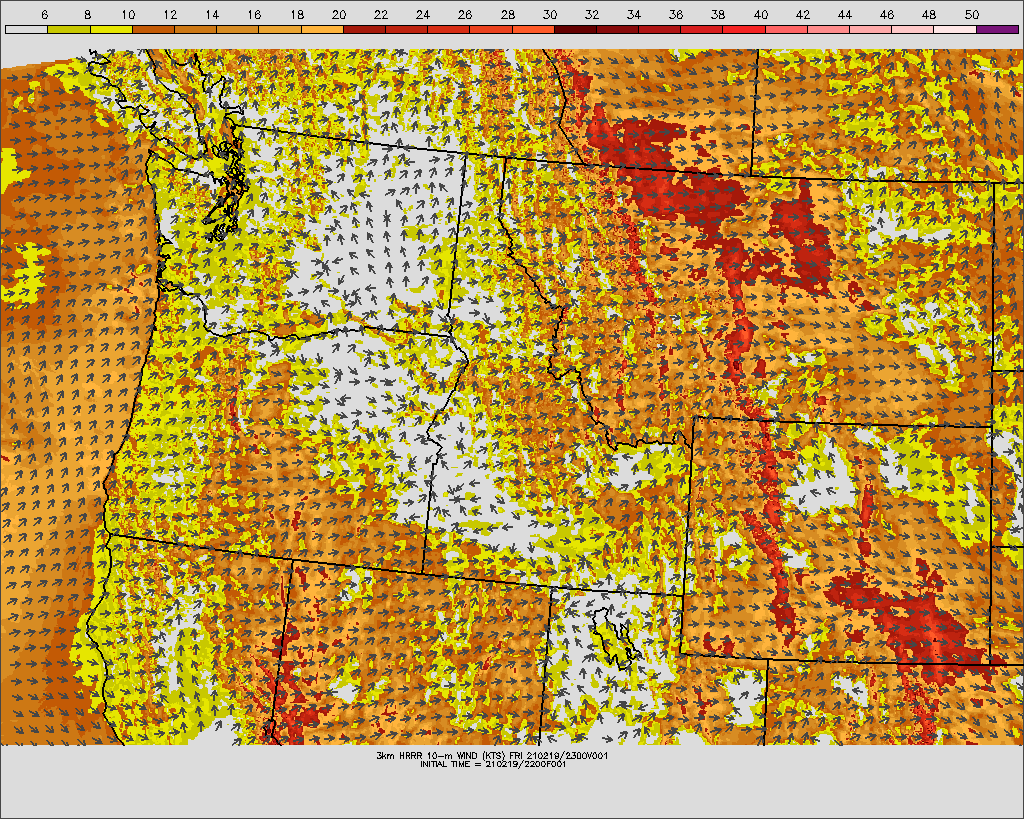
Task: Click the "28" scale label
Action: (507, 14)
